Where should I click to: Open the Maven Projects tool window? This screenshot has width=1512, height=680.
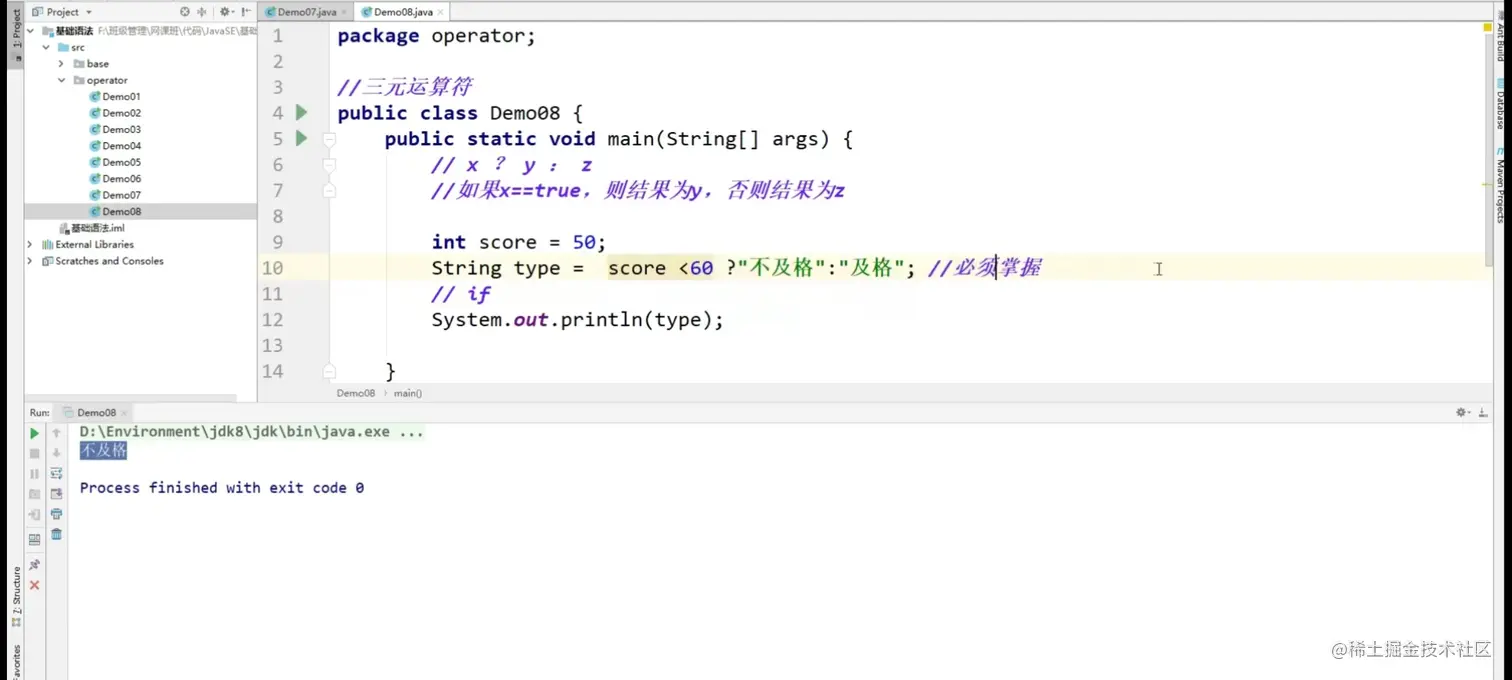[x=1498, y=180]
